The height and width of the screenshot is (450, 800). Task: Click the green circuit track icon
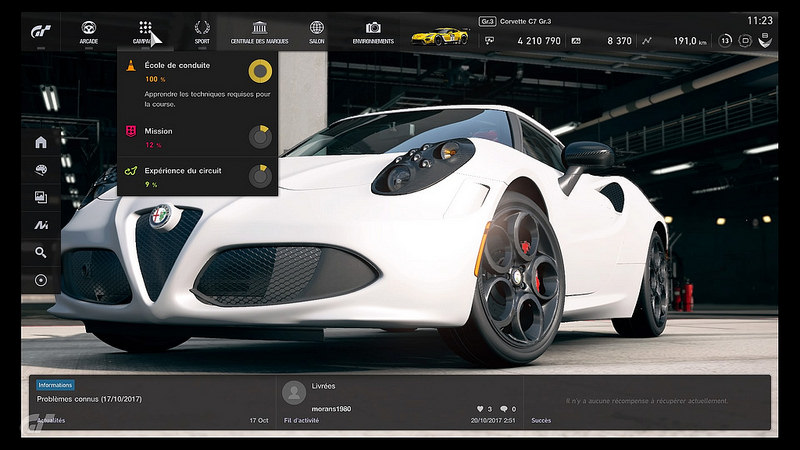[131, 171]
